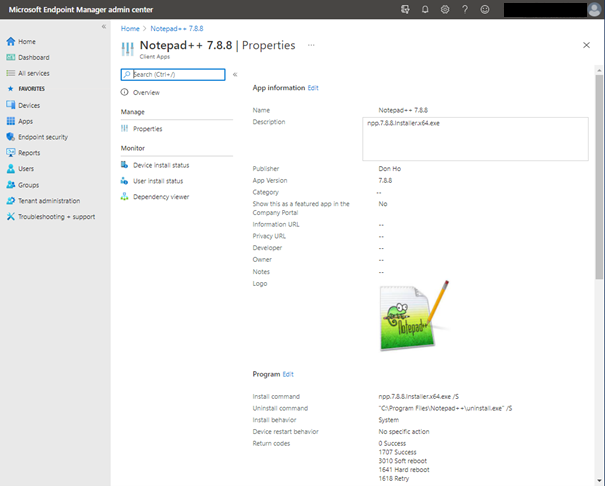Click the Notepad++ logo image
Image resolution: width=605 pixels, height=486 pixels.
pyautogui.click(x=414, y=316)
